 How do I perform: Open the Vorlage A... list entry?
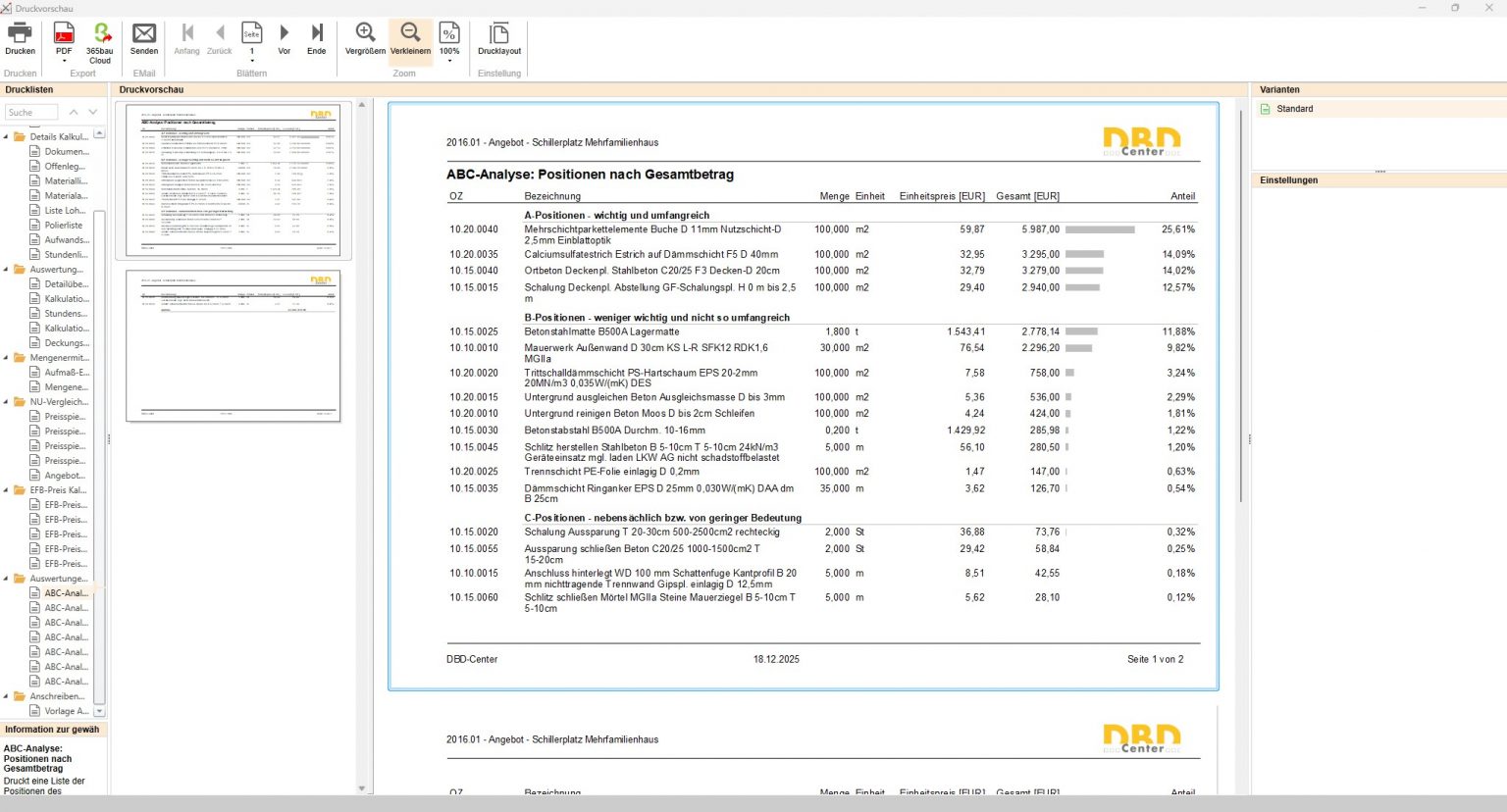click(x=66, y=711)
